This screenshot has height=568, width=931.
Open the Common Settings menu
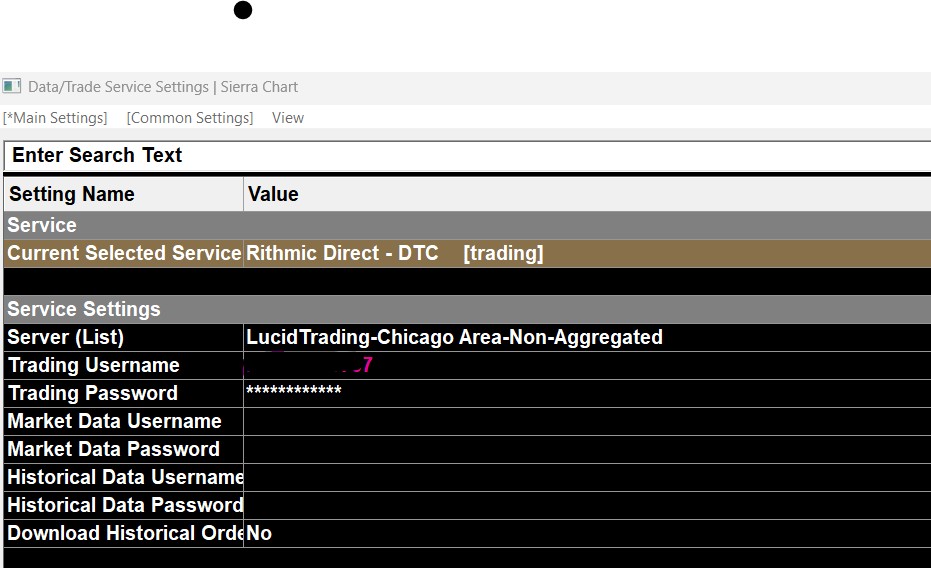point(190,118)
